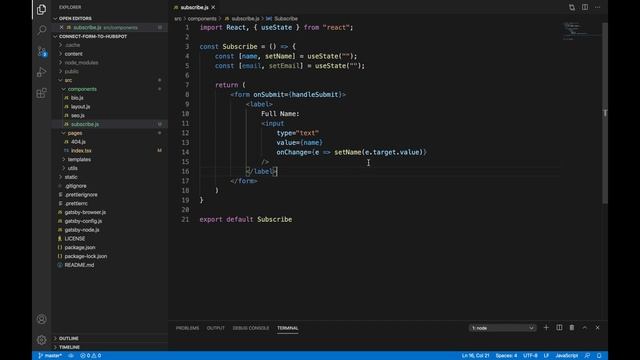Click the 'Ln 16, Col 21' cursor position
The height and width of the screenshot is (360, 640).
click(475, 356)
